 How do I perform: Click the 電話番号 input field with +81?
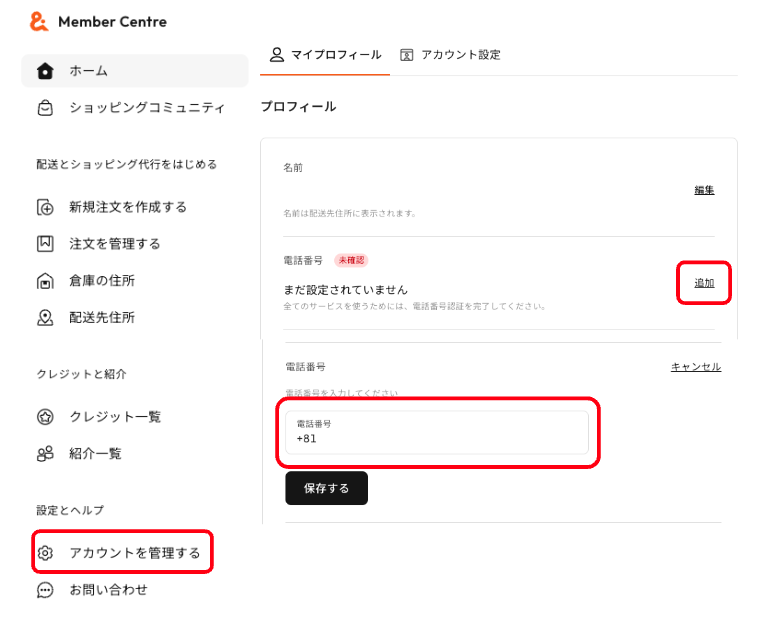click(437, 432)
